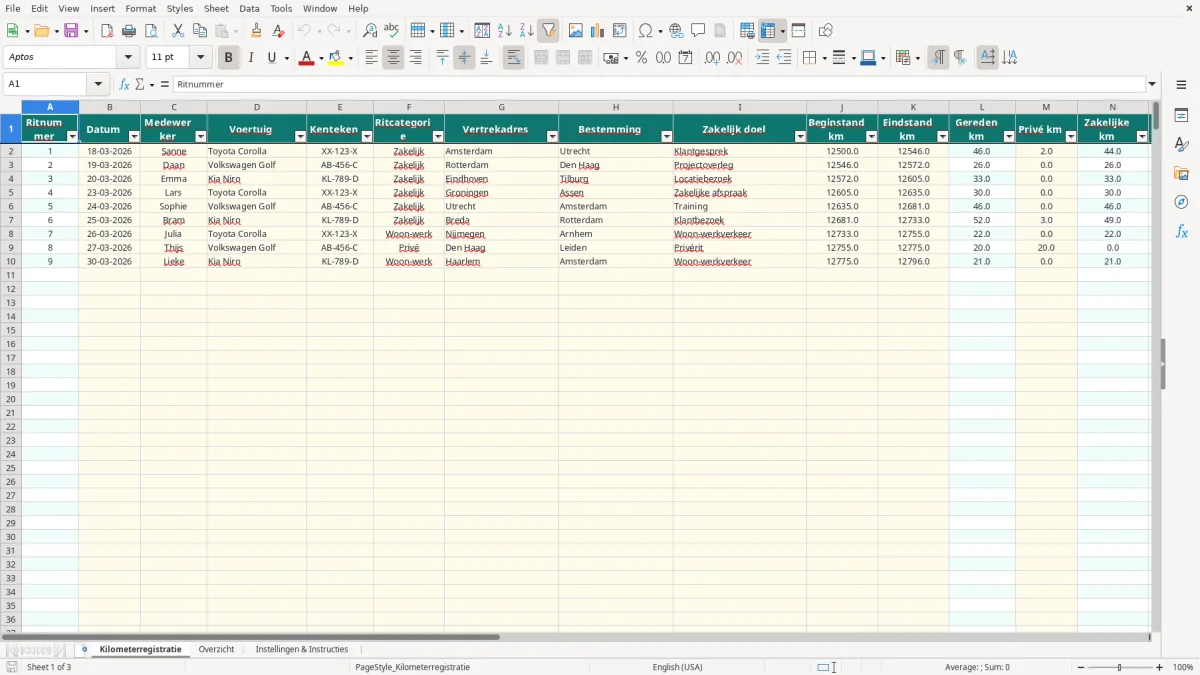The height and width of the screenshot is (675, 1200).
Task: Click the Open folder icon
Action: point(41,31)
